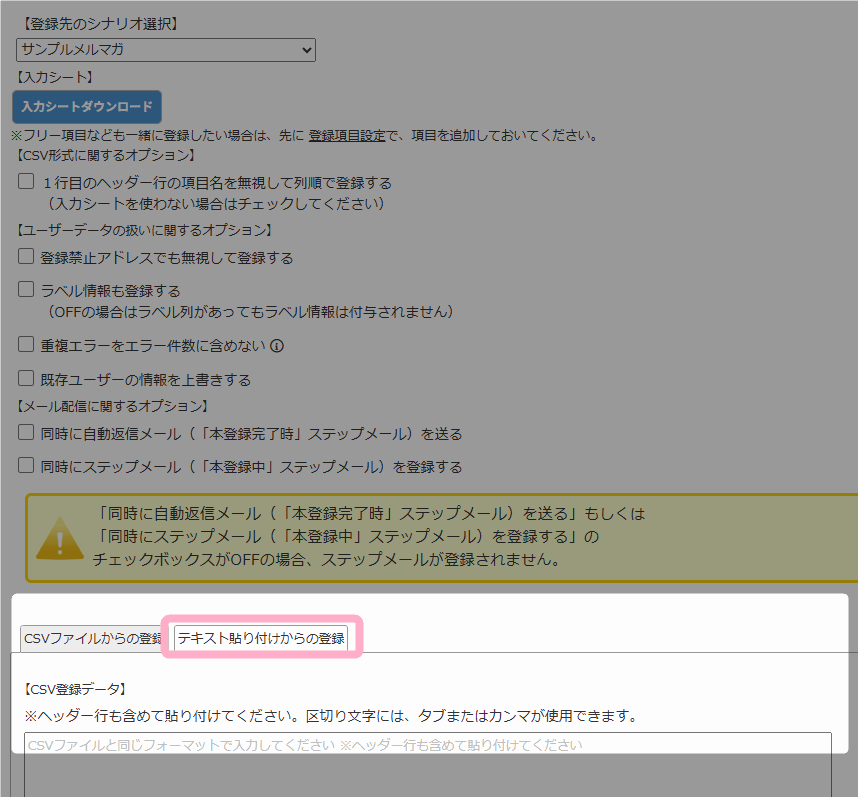
Task: Tick the ラベル情報も登録する checkbox
Action: pyautogui.click(x=26, y=289)
